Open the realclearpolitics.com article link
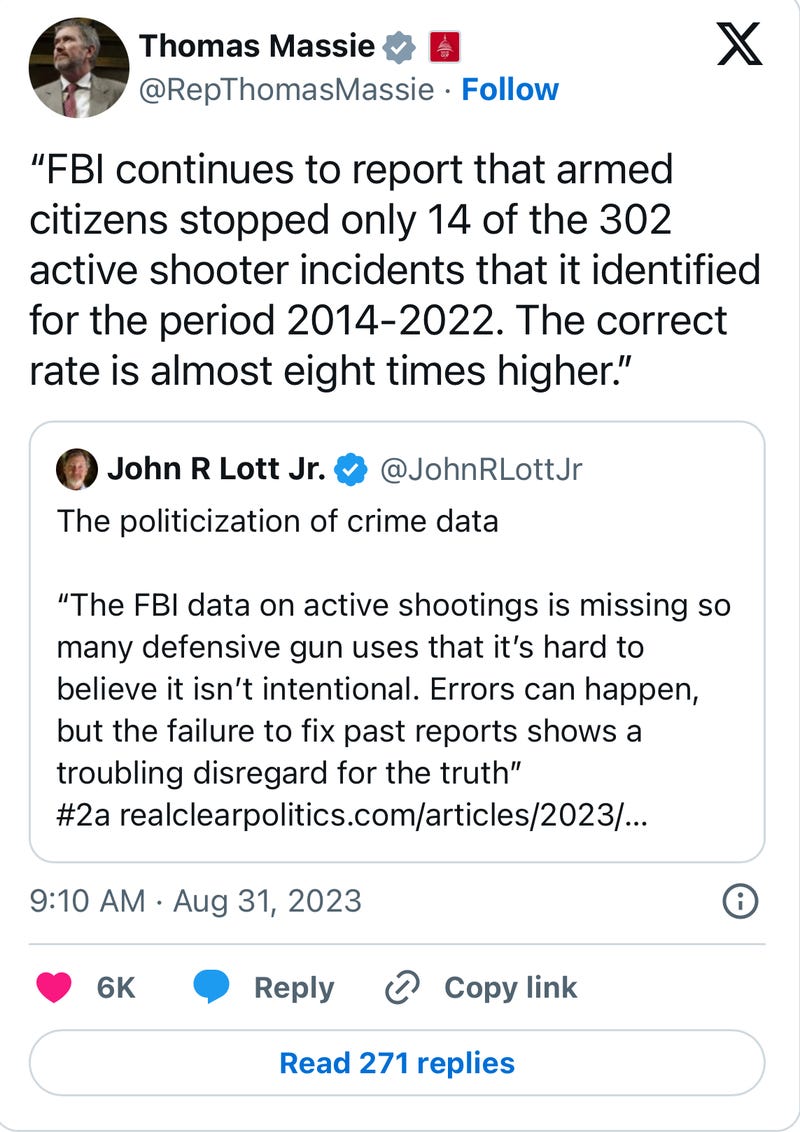This screenshot has height=1132, width=800. click(x=383, y=815)
